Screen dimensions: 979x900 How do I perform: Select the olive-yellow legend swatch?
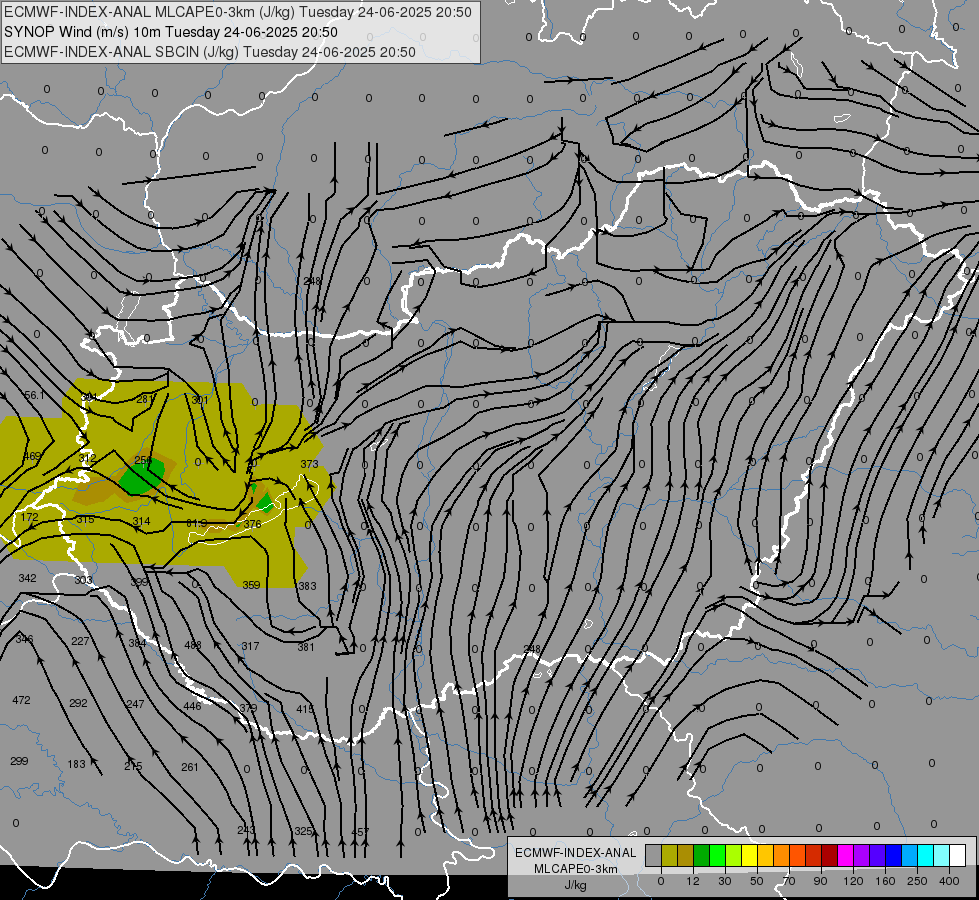[x=669, y=856]
